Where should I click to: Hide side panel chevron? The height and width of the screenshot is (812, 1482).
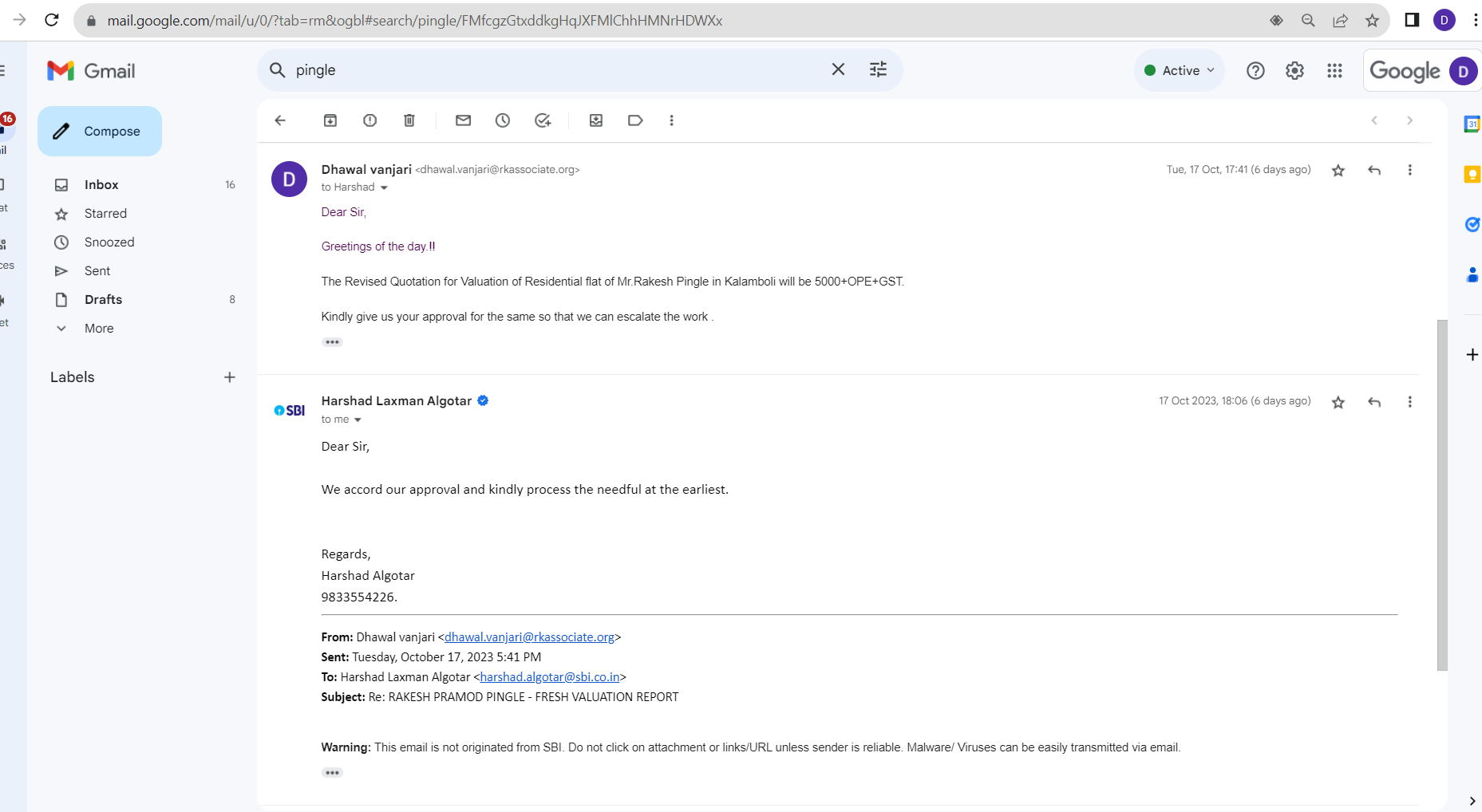[x=1472, y=801]
